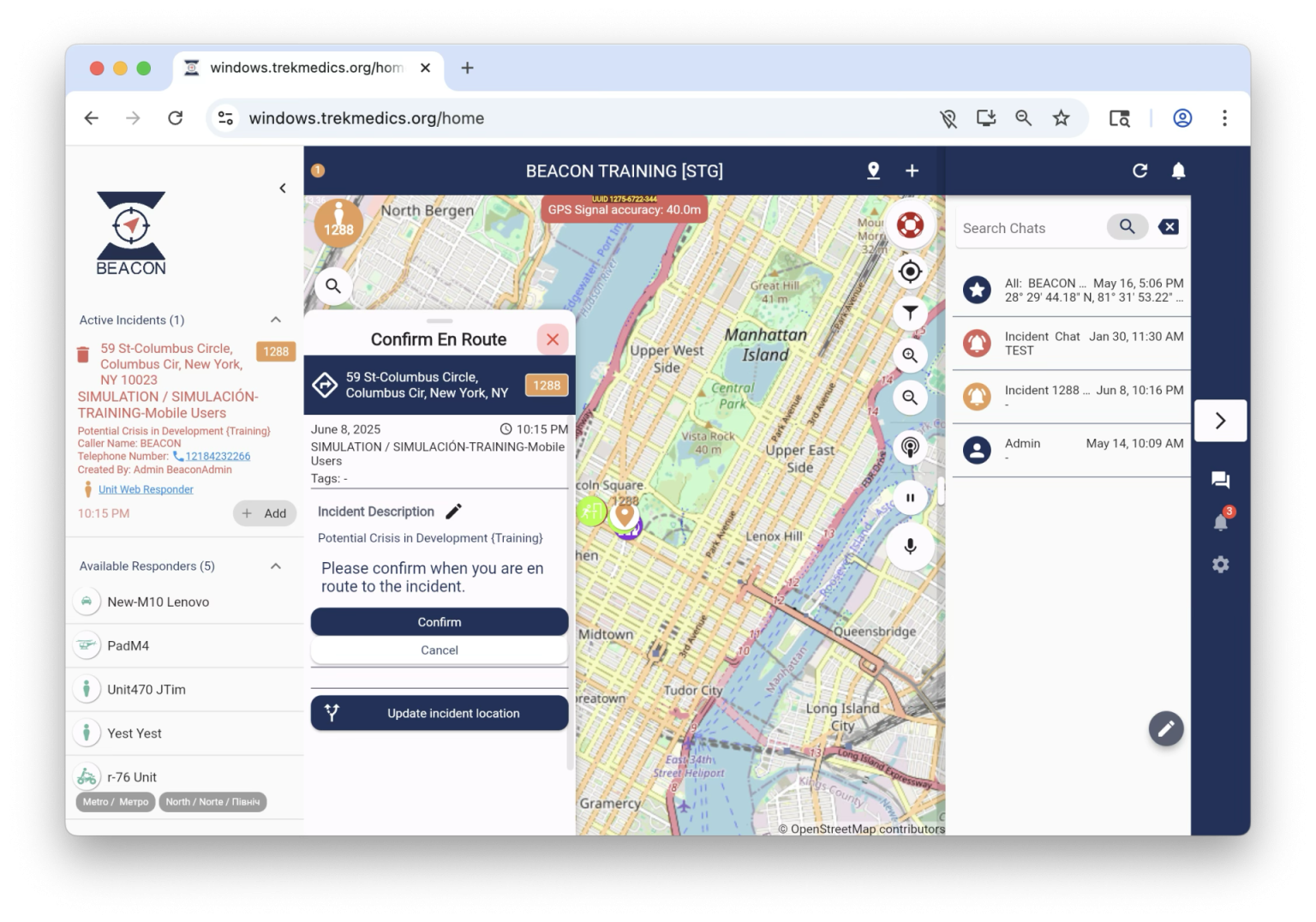
Task: Pause map updates with pause button
Action: 910,498
